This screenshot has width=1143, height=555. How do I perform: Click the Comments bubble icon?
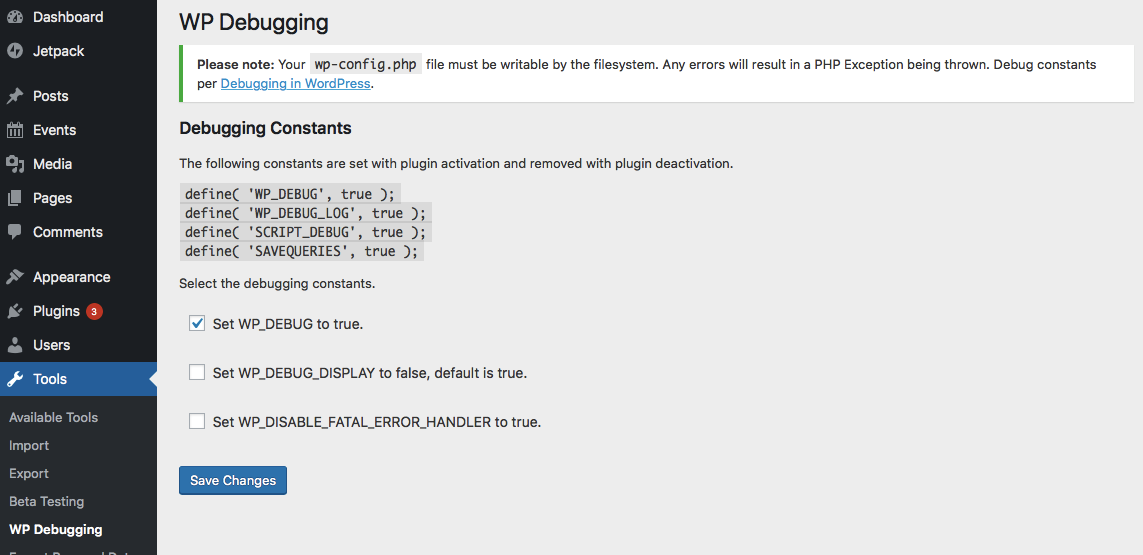coord(15,232)
